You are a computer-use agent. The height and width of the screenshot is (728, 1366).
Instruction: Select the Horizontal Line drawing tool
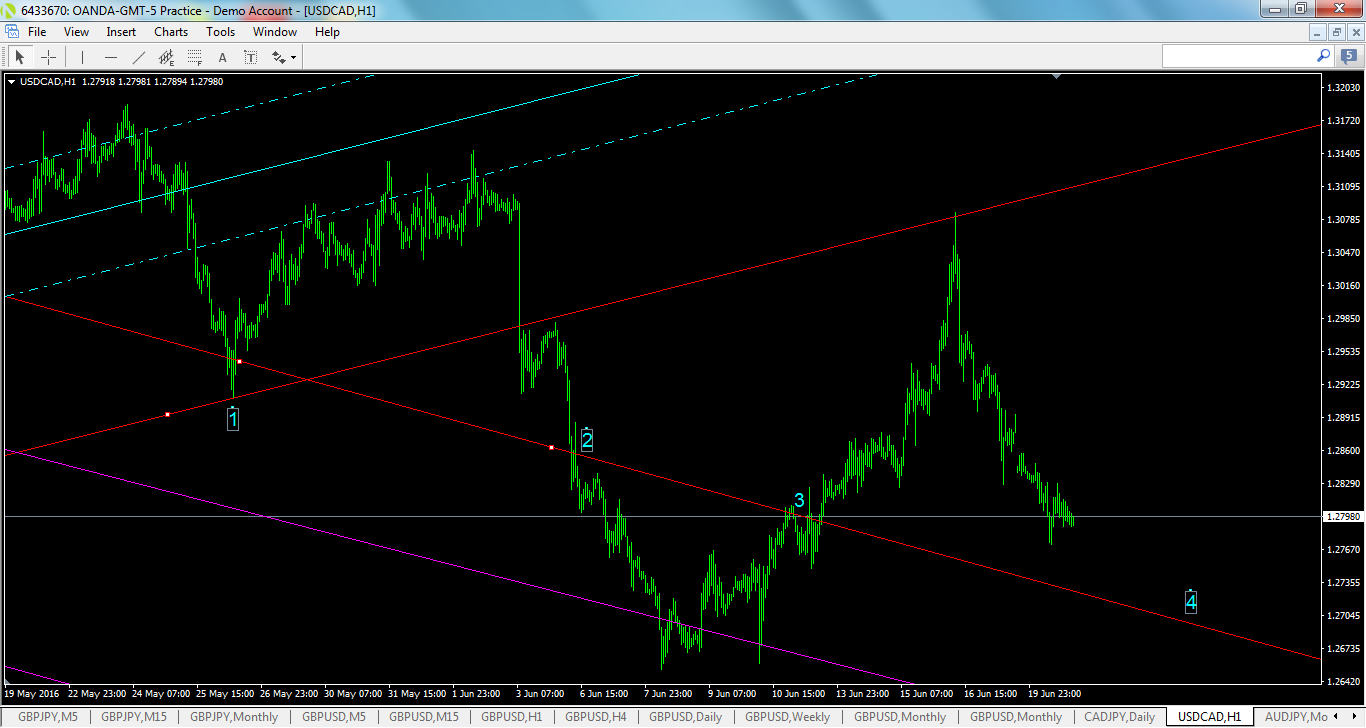click(x=110, y=57)
